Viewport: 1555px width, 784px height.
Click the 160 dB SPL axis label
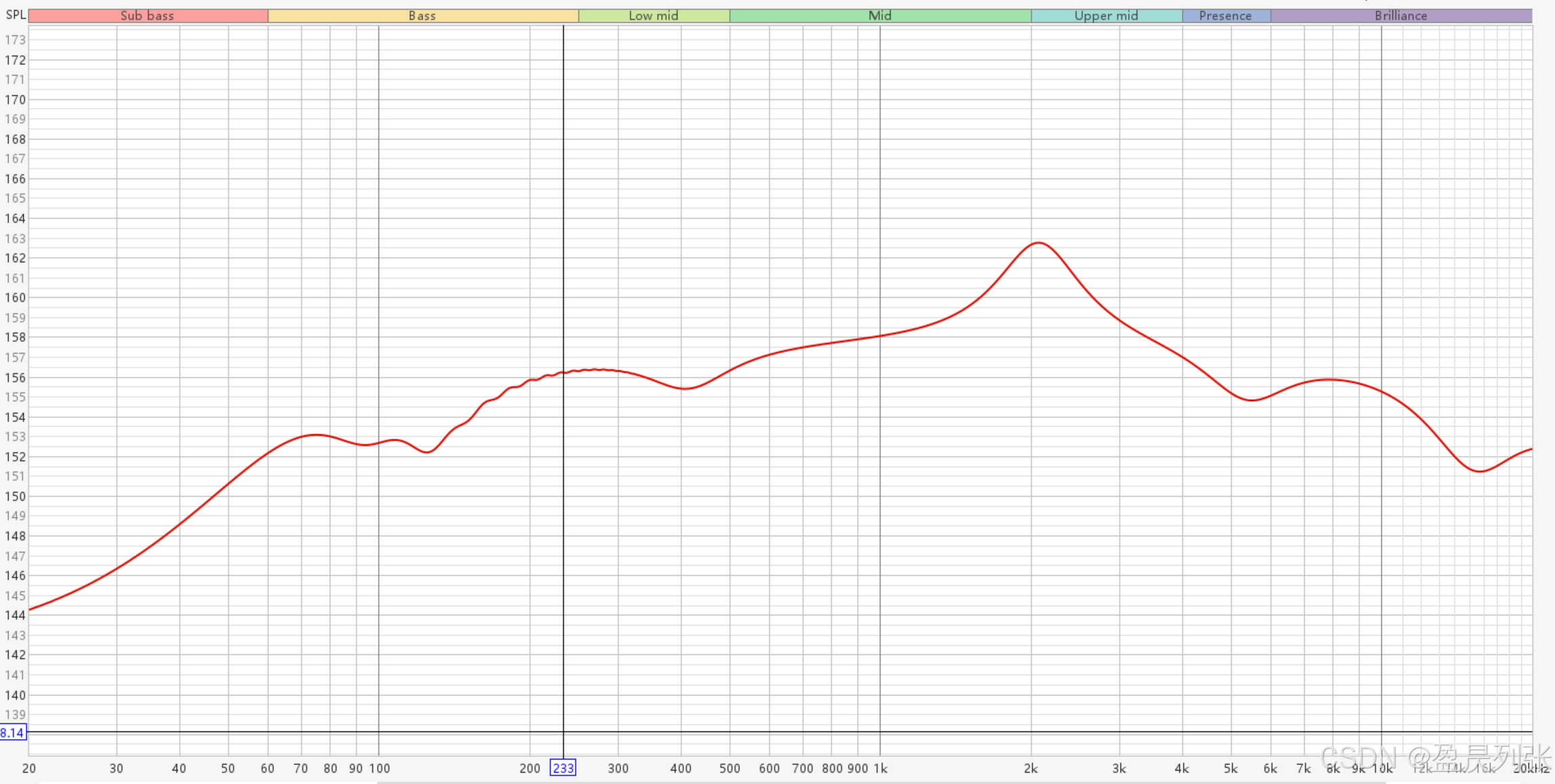(x=15, y=298)
